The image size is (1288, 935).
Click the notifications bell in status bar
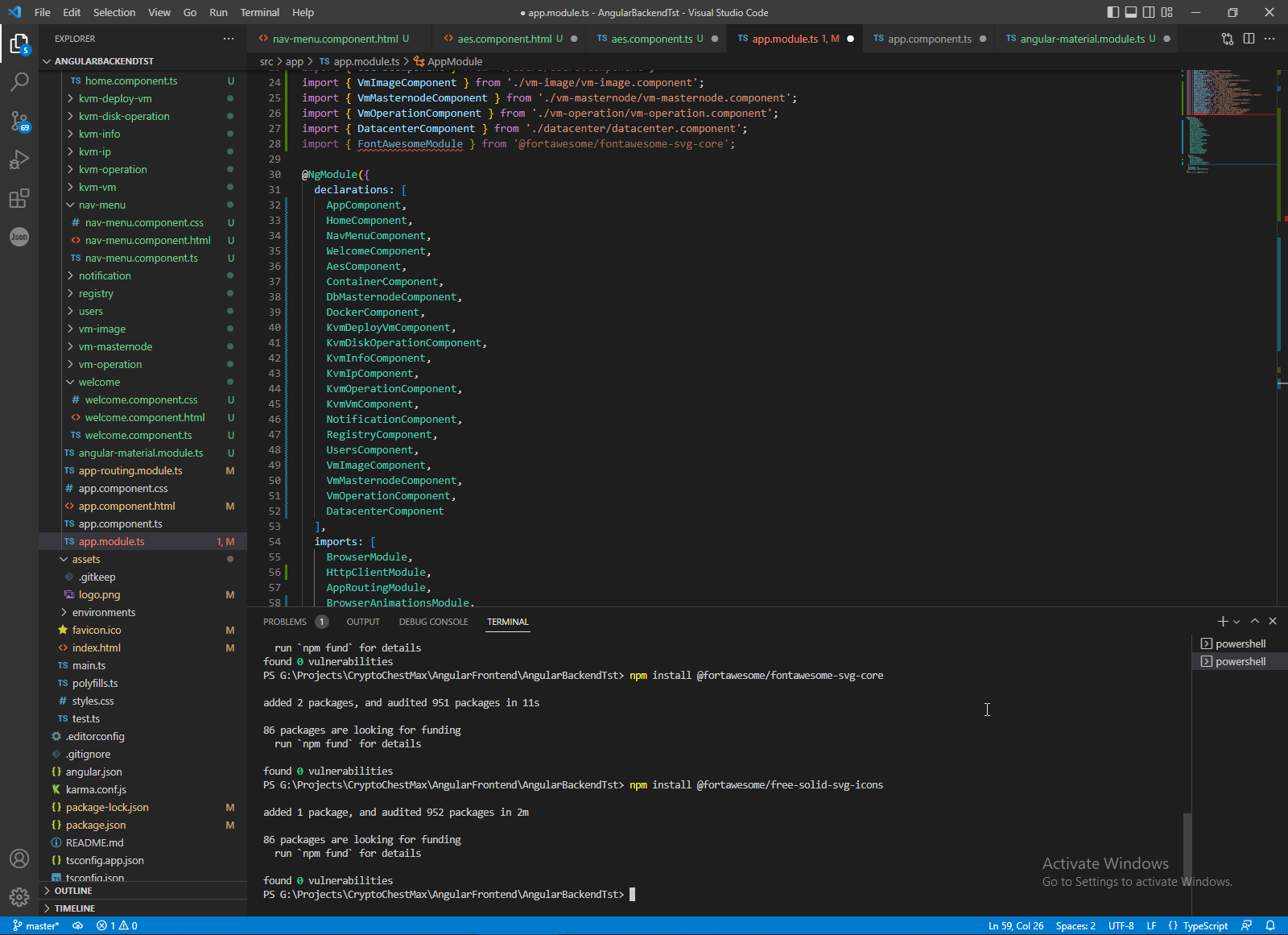pyautogui.click(x=1270, y=926)
